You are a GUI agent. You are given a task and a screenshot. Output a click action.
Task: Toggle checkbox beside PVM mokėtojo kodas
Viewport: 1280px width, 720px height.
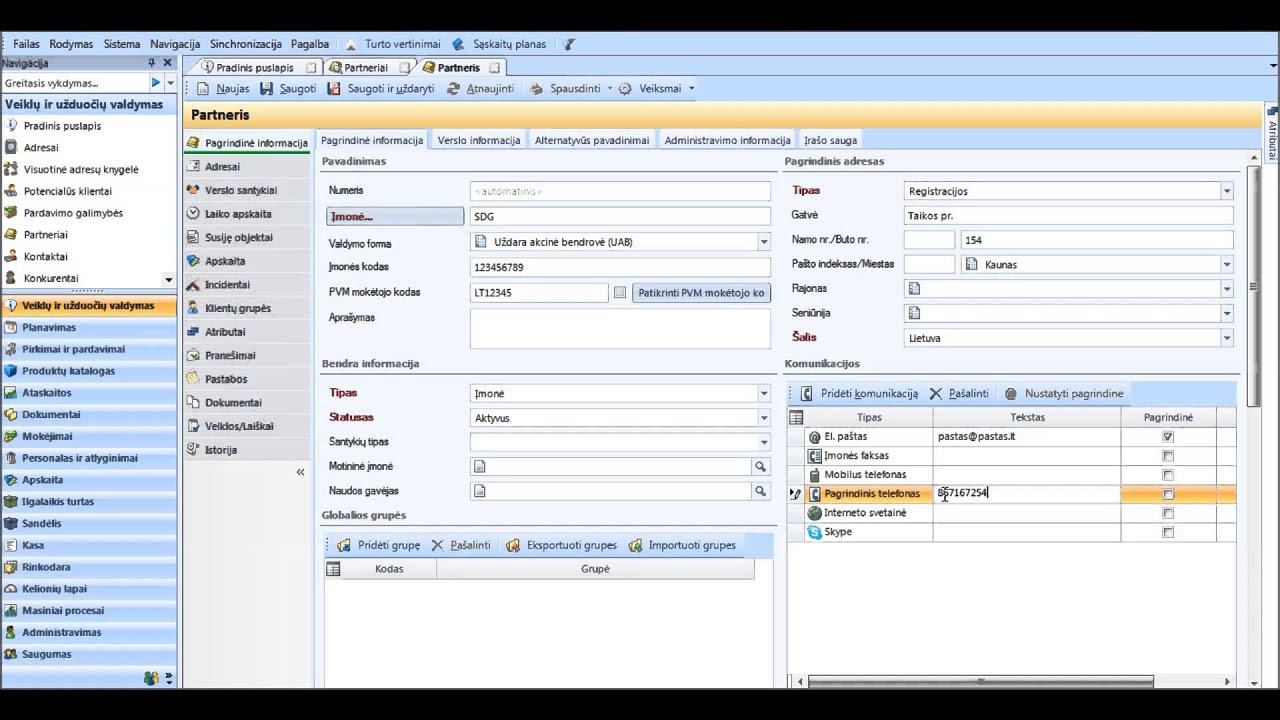coord(620,293)
